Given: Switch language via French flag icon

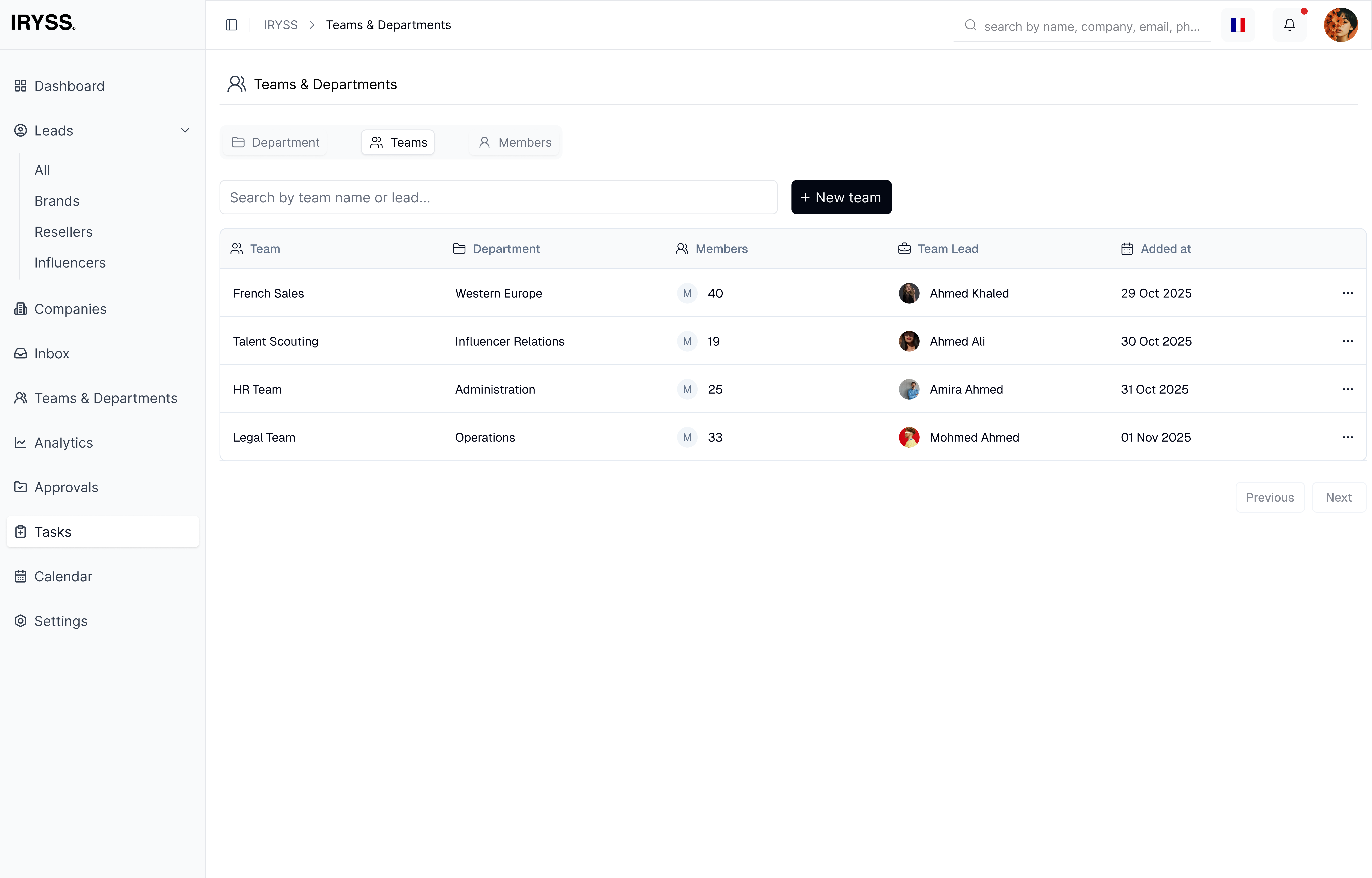Looking at the screenshot, I should tap(1238, 25).
